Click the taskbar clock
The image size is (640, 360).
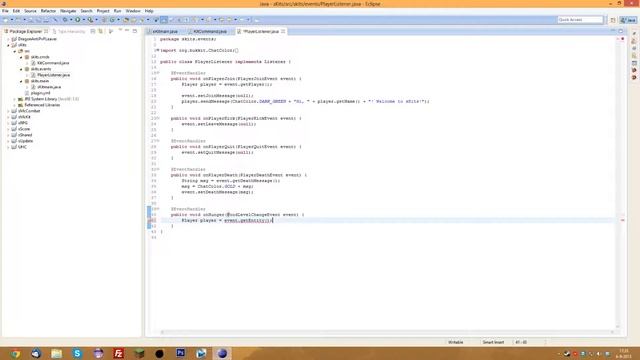(x=624, y=353)
